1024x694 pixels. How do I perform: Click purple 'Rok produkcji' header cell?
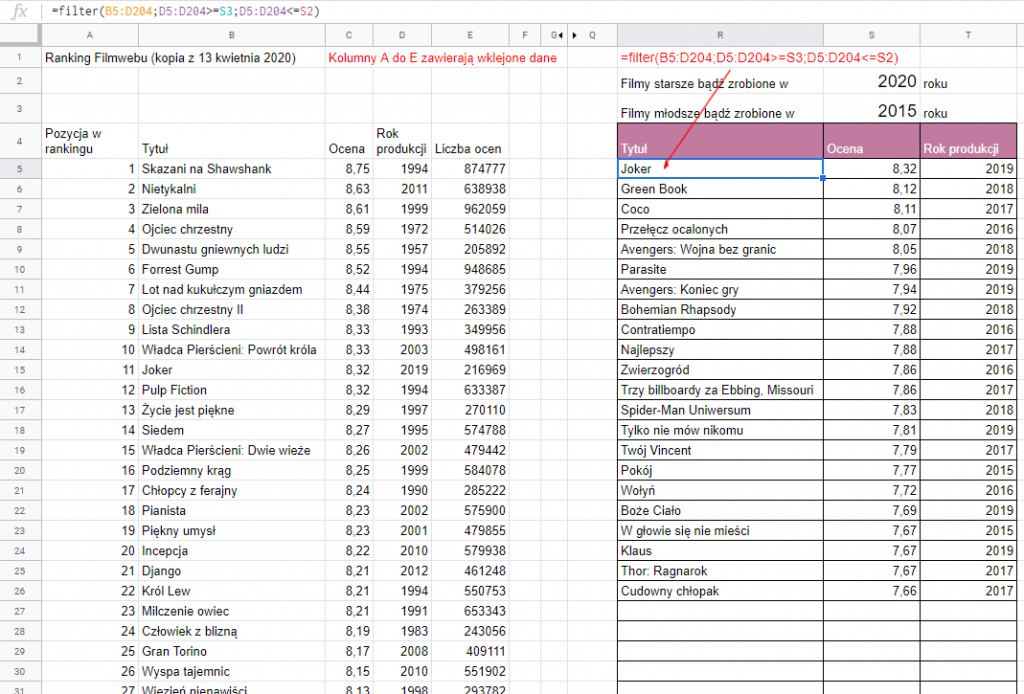click(x=968, y=141)
